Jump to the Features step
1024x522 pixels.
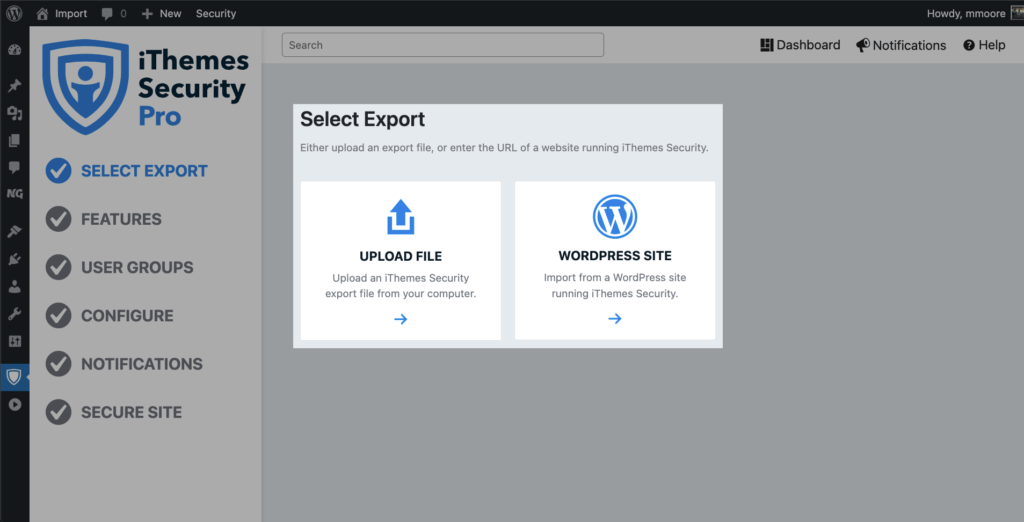104,219
